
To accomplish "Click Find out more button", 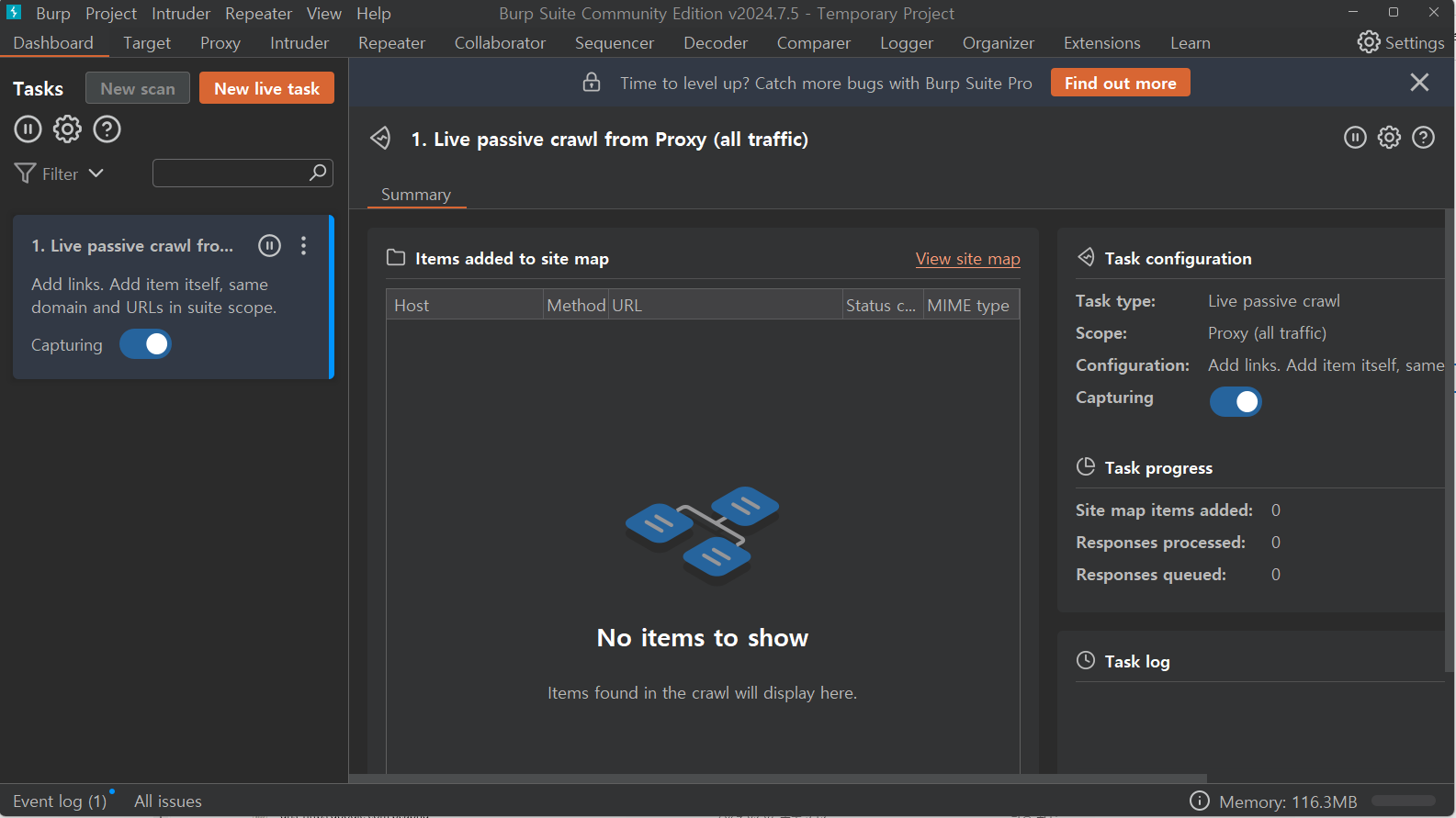I will coord(1120,83).
